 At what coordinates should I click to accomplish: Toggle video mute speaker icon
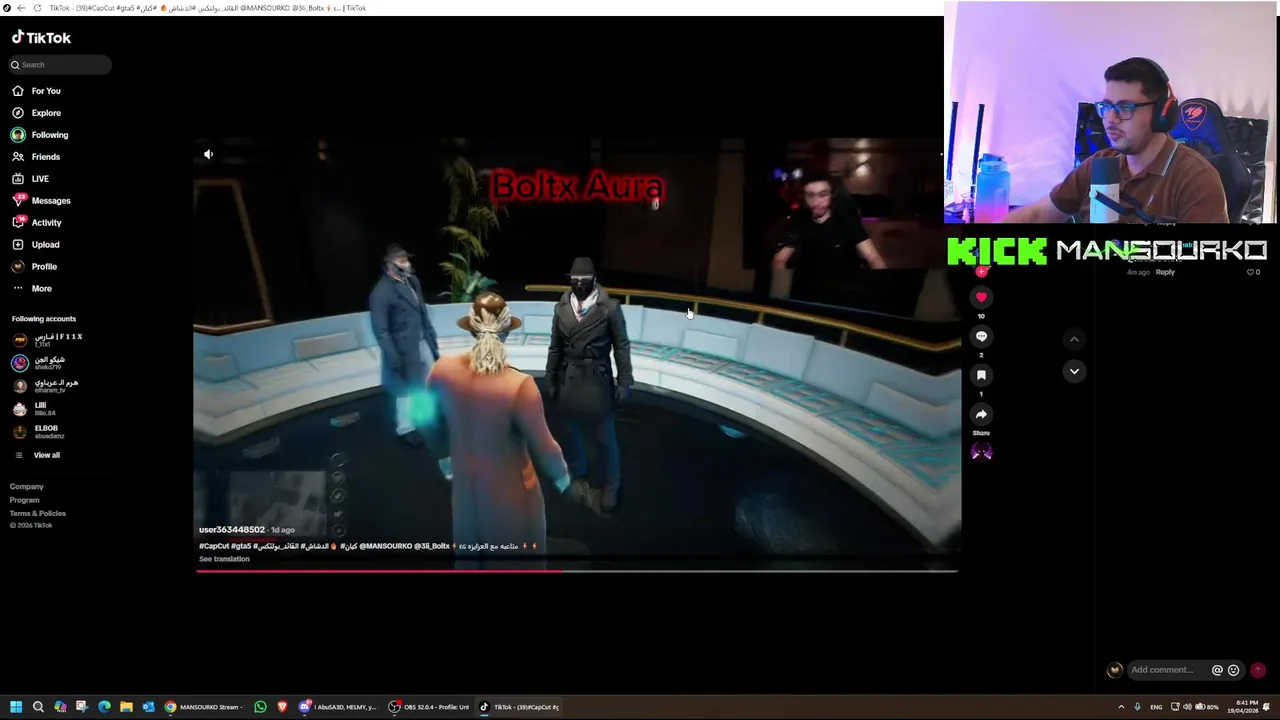click(x=208, y=154)
